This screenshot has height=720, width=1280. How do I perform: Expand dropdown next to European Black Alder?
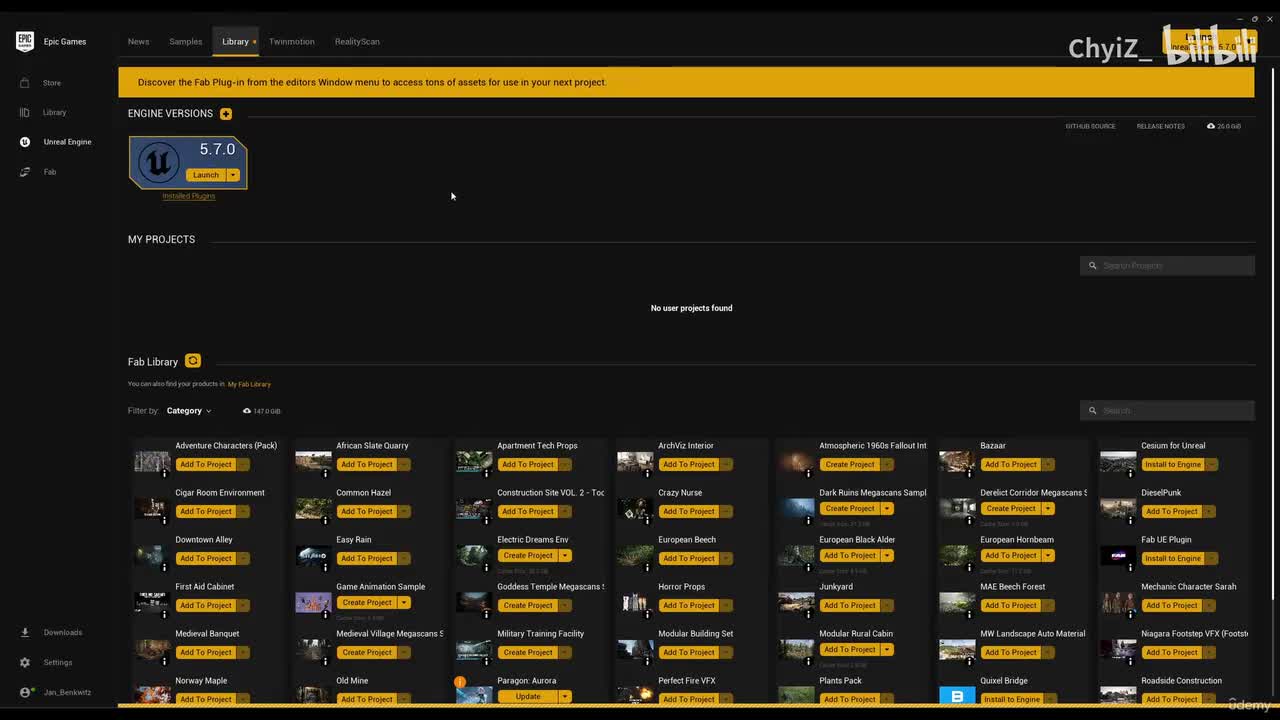(887, 556)
